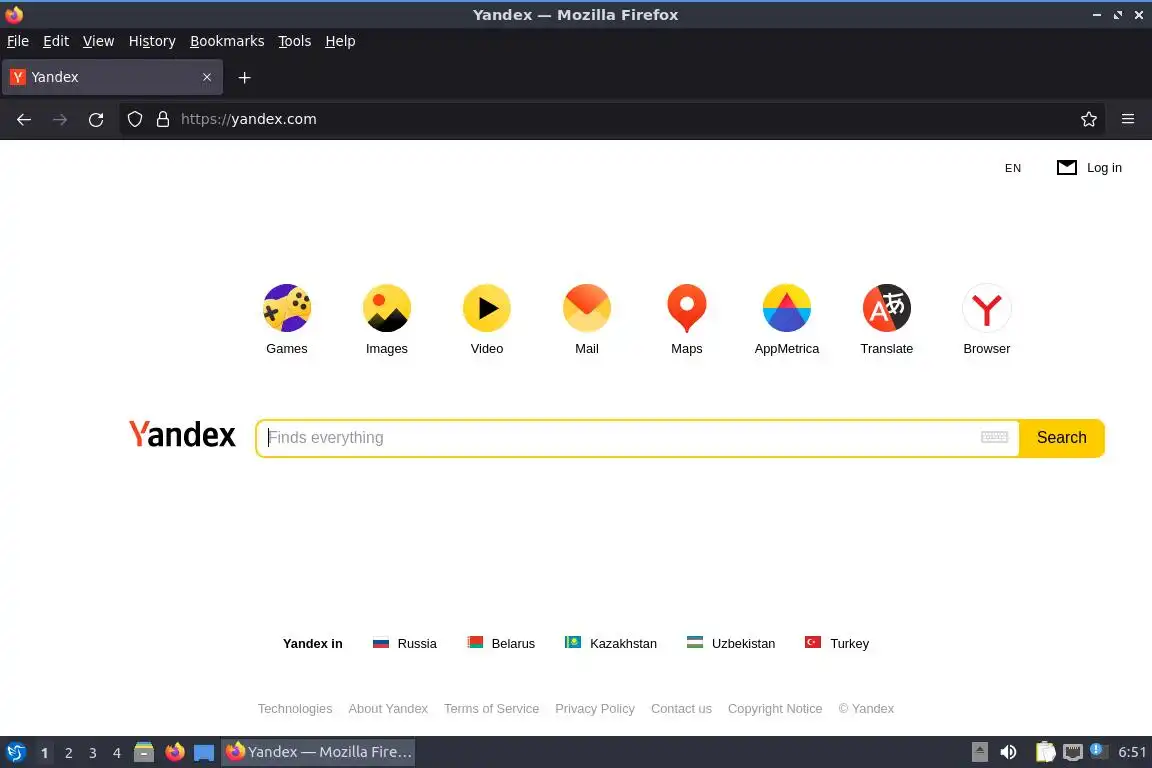This screenshot has height=768, width=1152.
Task: Open the clipboard manager tray icon
Action: (1045, 752)
